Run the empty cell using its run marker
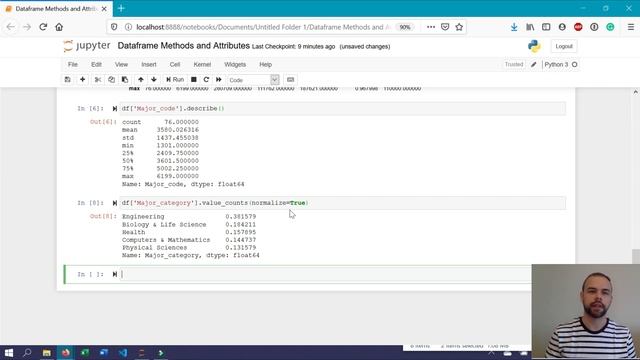This screenshot has height=360, width=640. coord(115,274)
